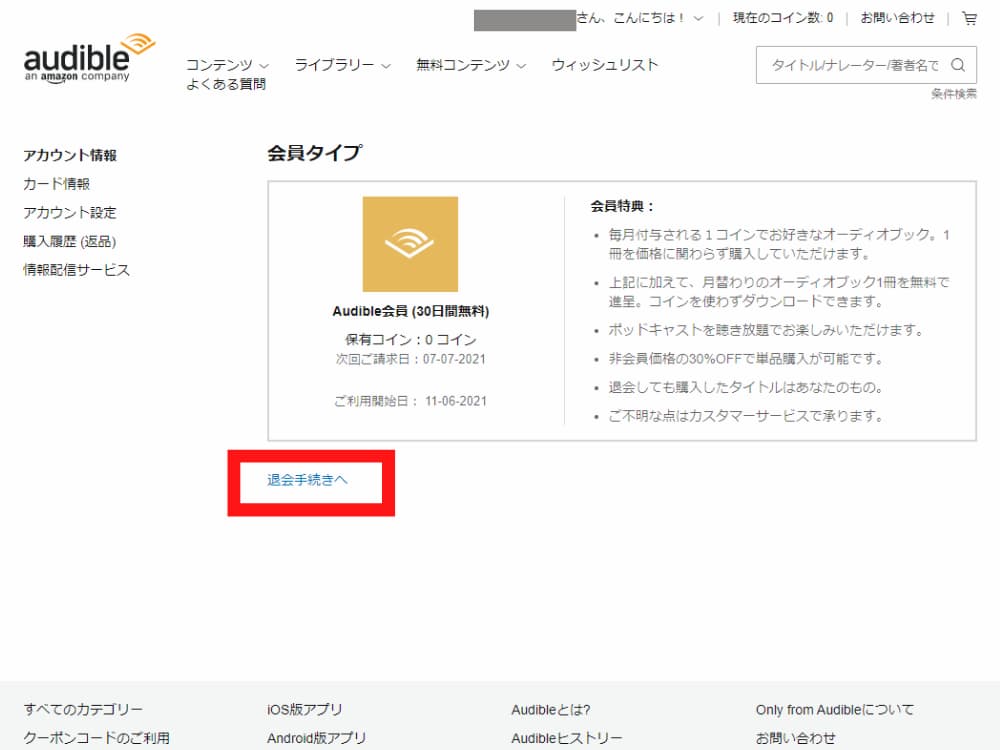Click the iOS版アプリ footer link

click(305, 710)
